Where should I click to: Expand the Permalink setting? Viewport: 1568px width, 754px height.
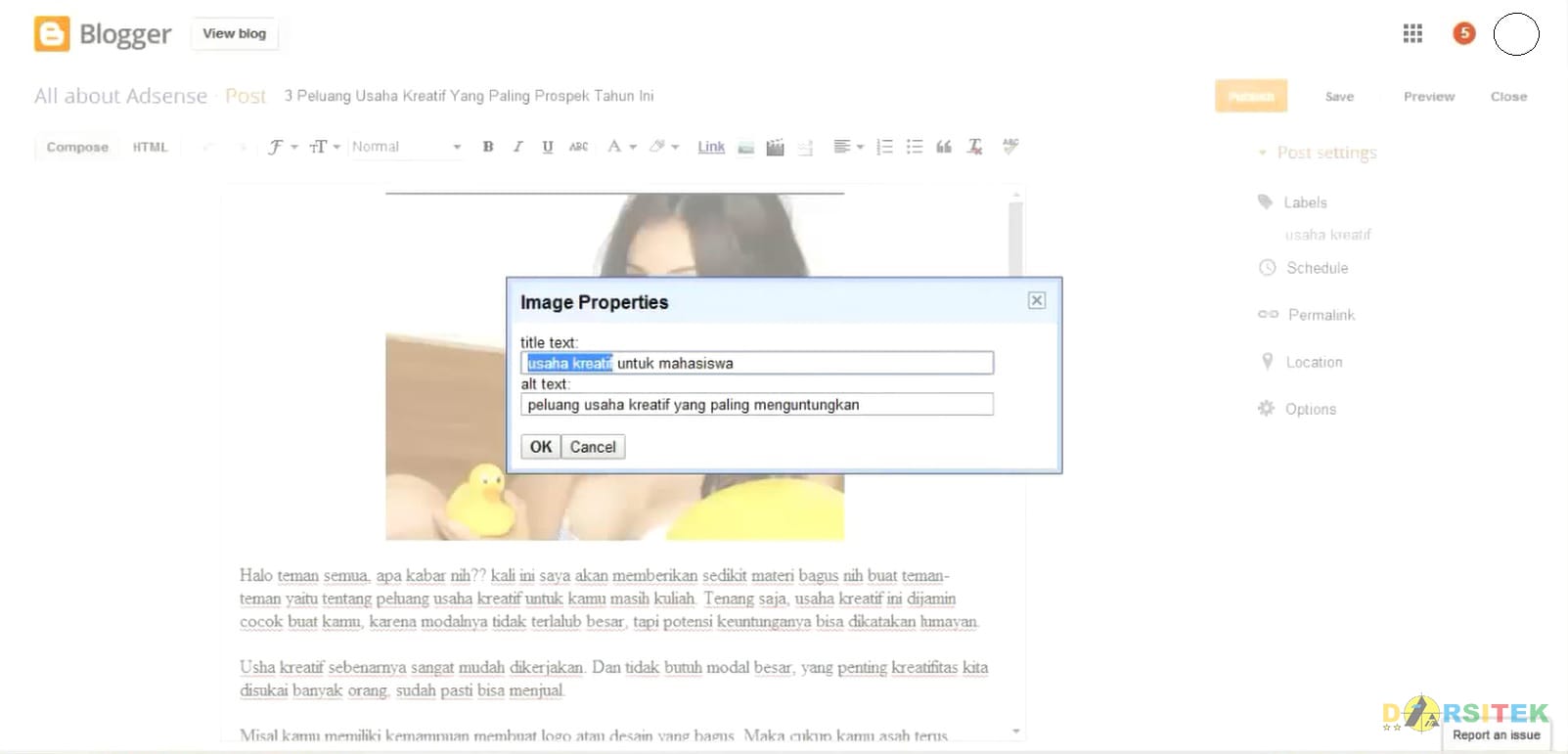pos(1307,315)
